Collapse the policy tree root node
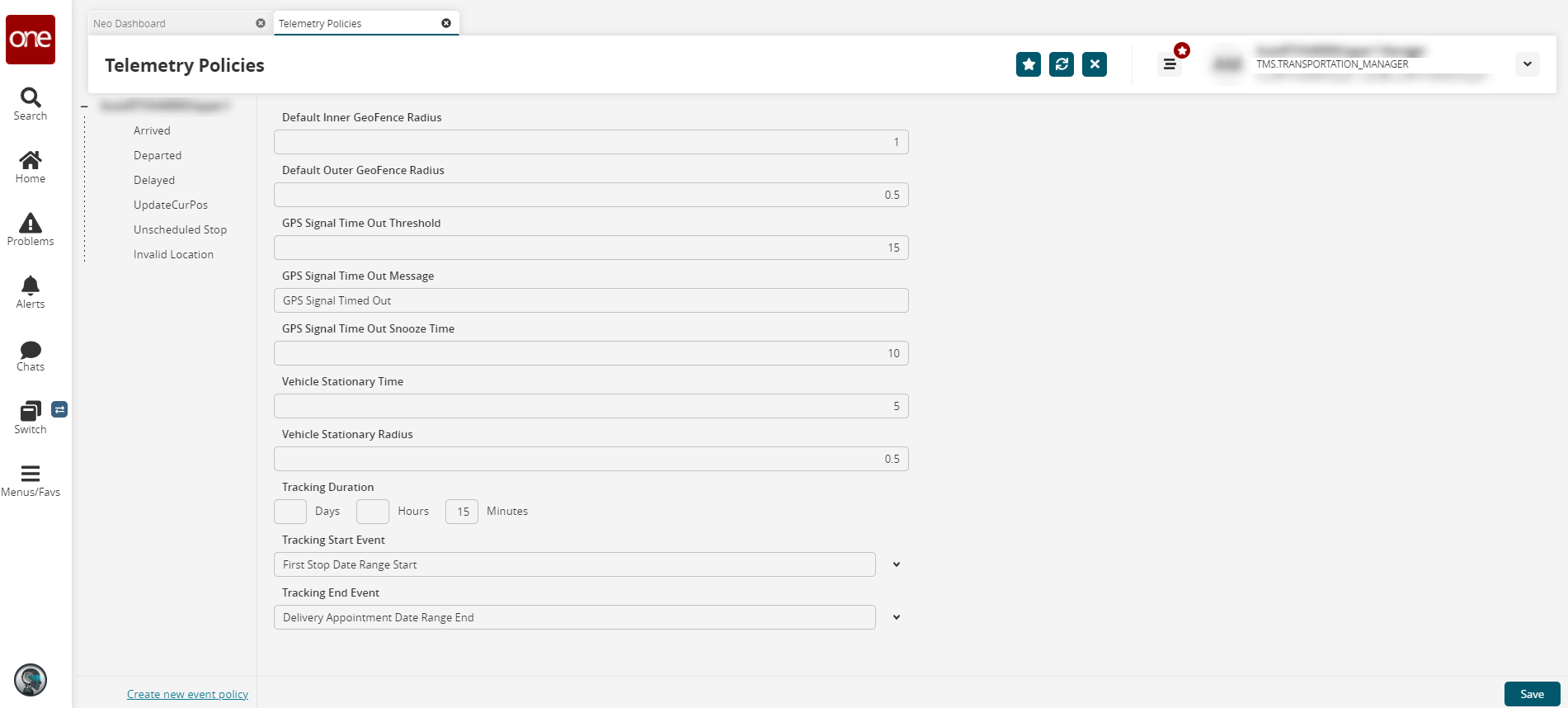1568x708 pixels. point(84,106)
